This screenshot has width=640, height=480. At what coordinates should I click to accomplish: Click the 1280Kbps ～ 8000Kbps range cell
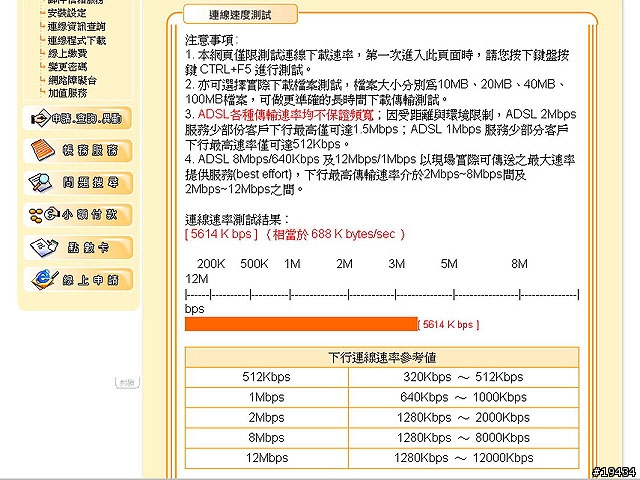pyautogui.click(x=464, y=438)
